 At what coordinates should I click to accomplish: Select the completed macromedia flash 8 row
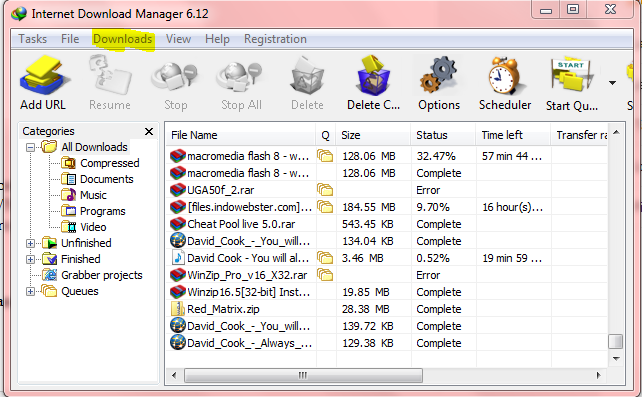(387, 173)
